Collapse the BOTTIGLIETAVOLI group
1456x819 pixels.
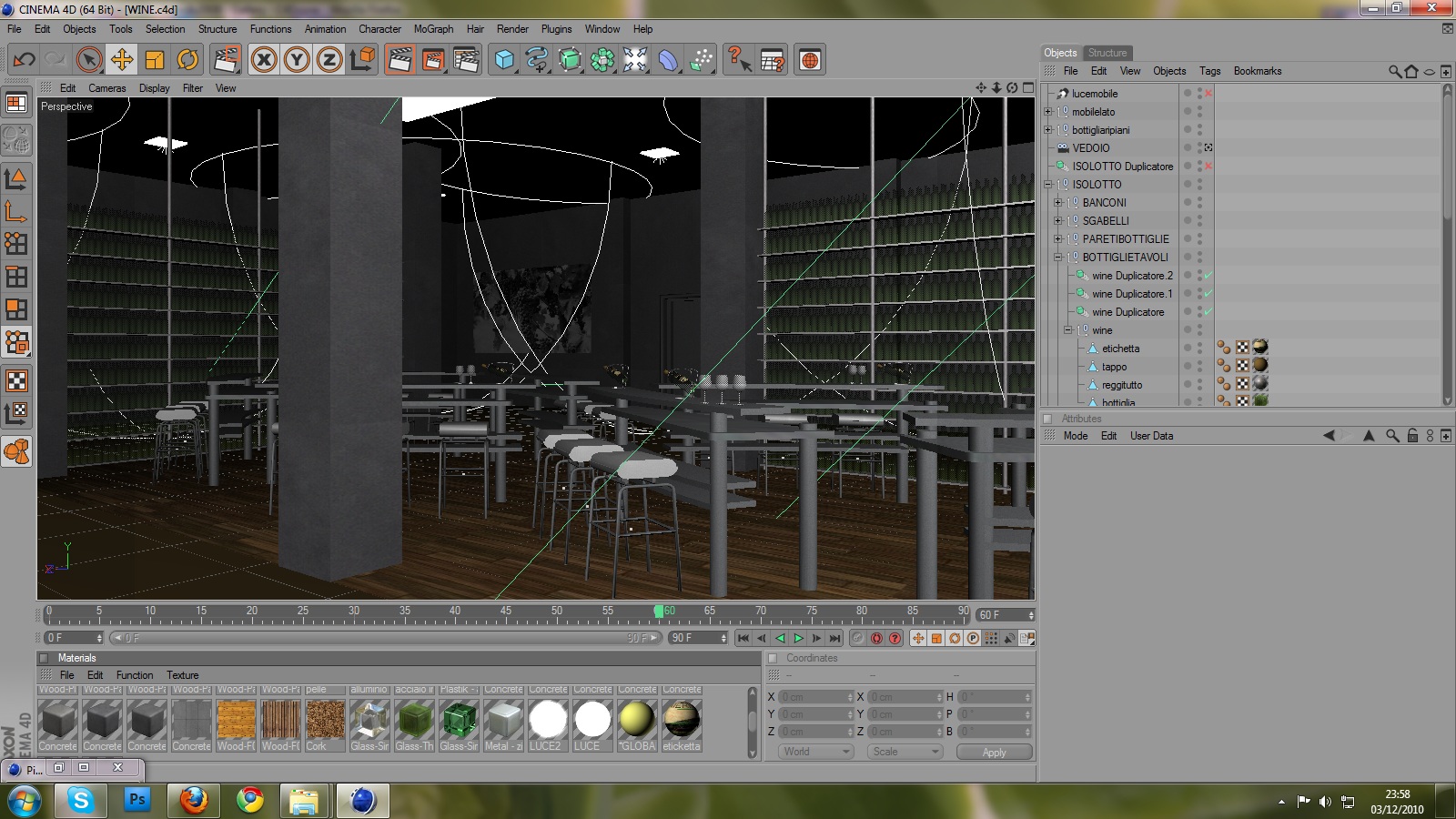click(x=1057, y=257)
